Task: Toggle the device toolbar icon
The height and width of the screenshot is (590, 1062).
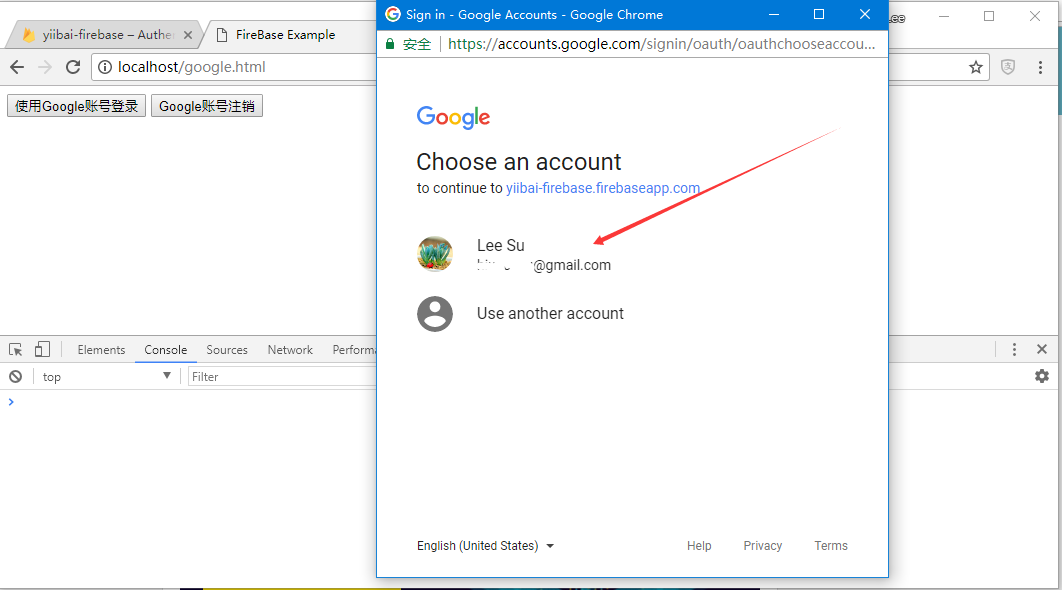Action: coord(42,349)
